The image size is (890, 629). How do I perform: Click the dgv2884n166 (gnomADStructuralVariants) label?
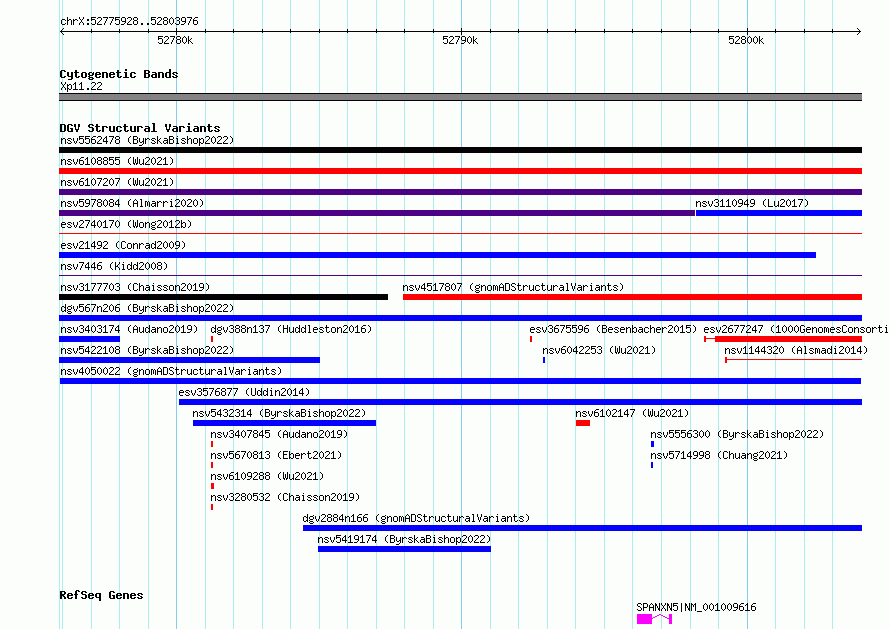point(416,518)
